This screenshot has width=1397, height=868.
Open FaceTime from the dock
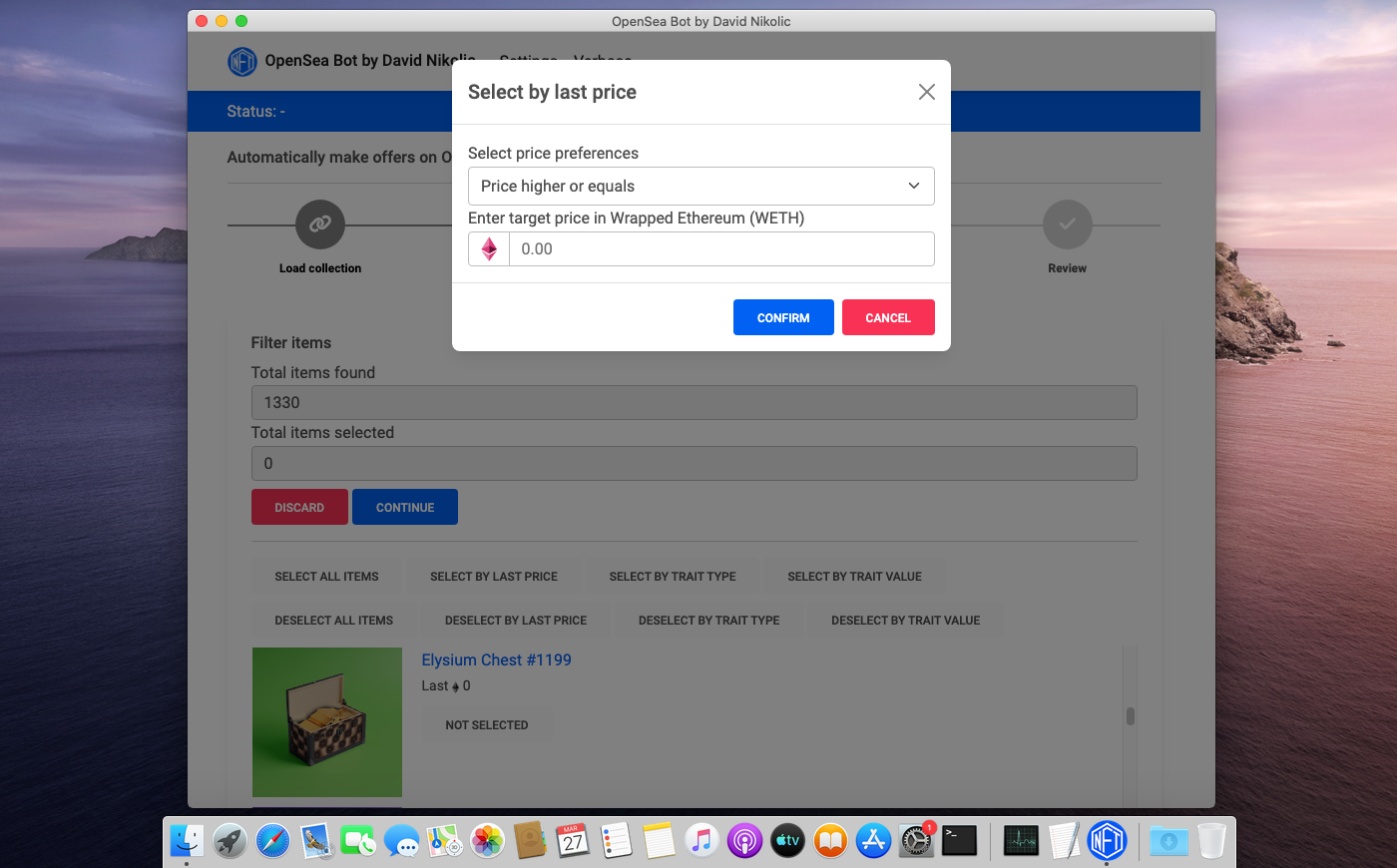click(358, 841)
